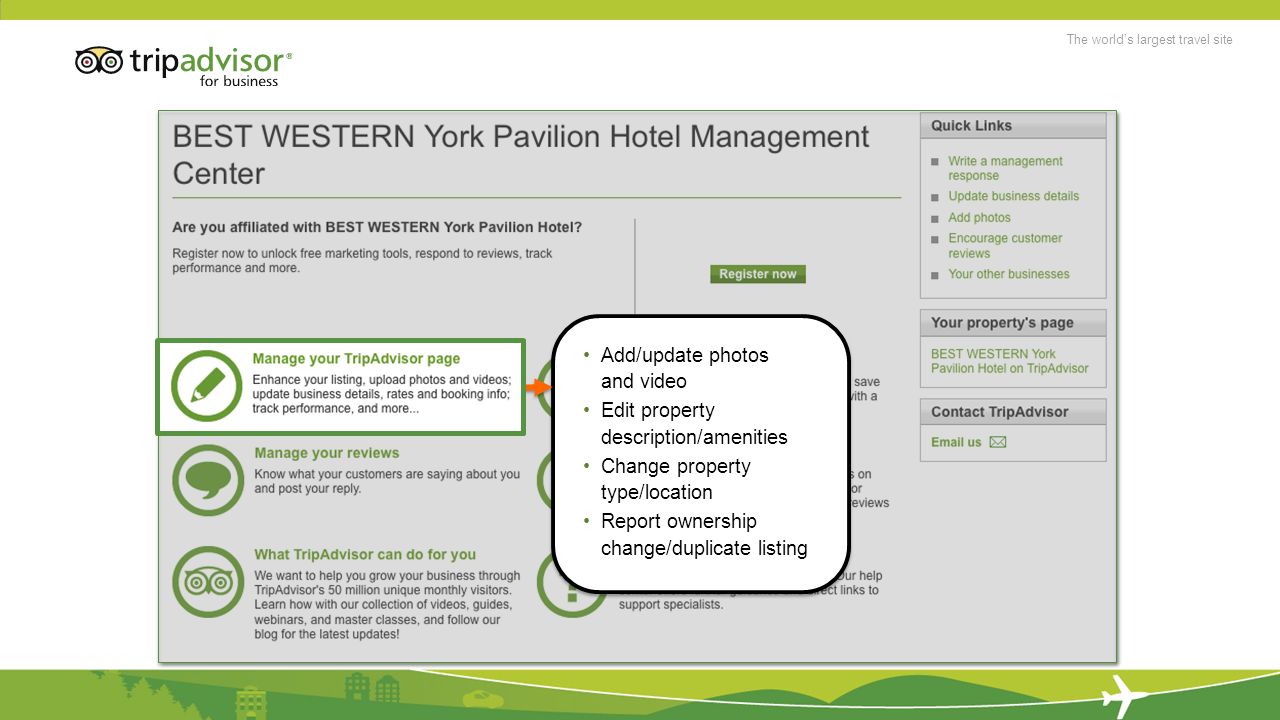
Task: Click the Change property type/location bullet
Action: pyautogui.click(x=675, y=479)
